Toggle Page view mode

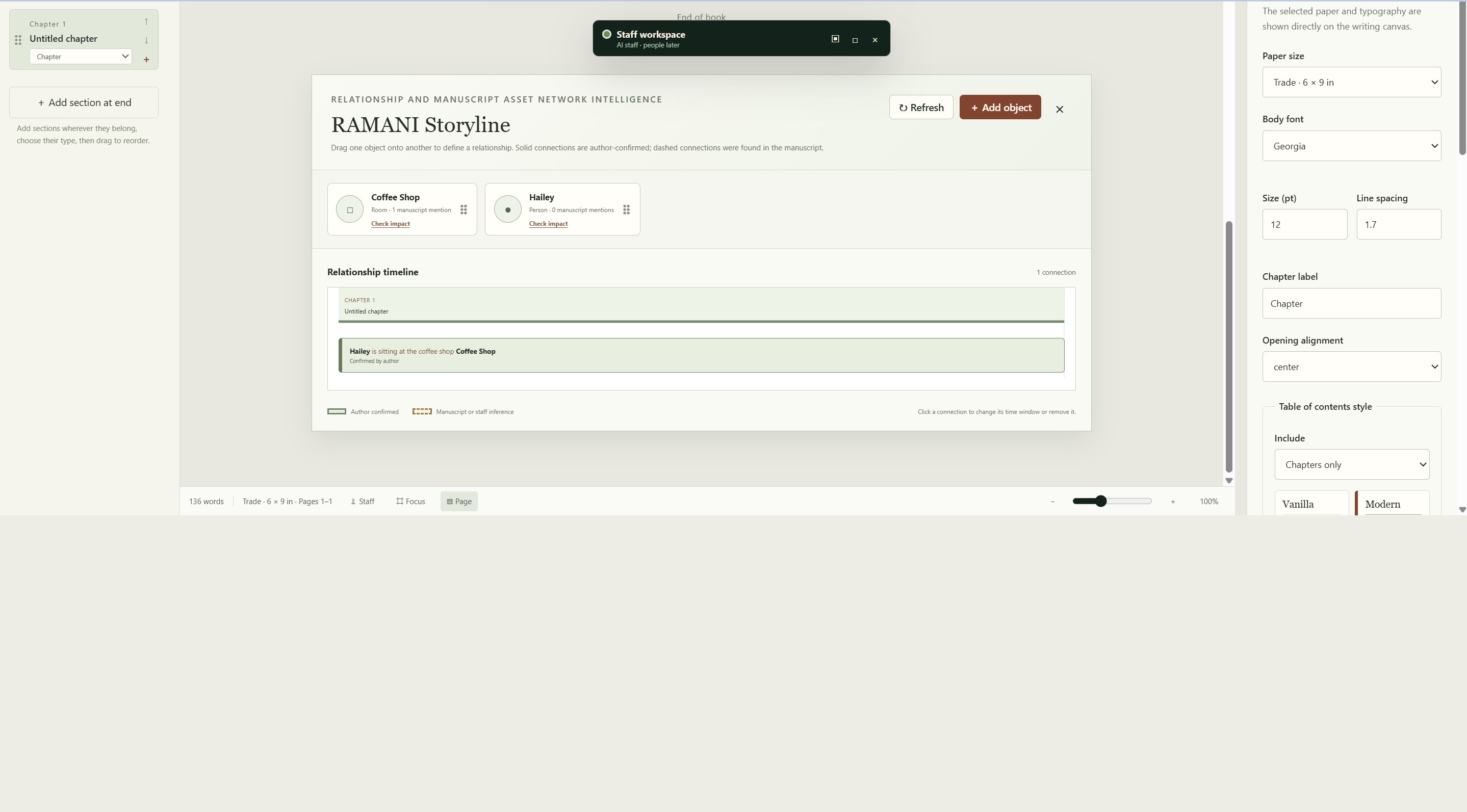(459, 502)
